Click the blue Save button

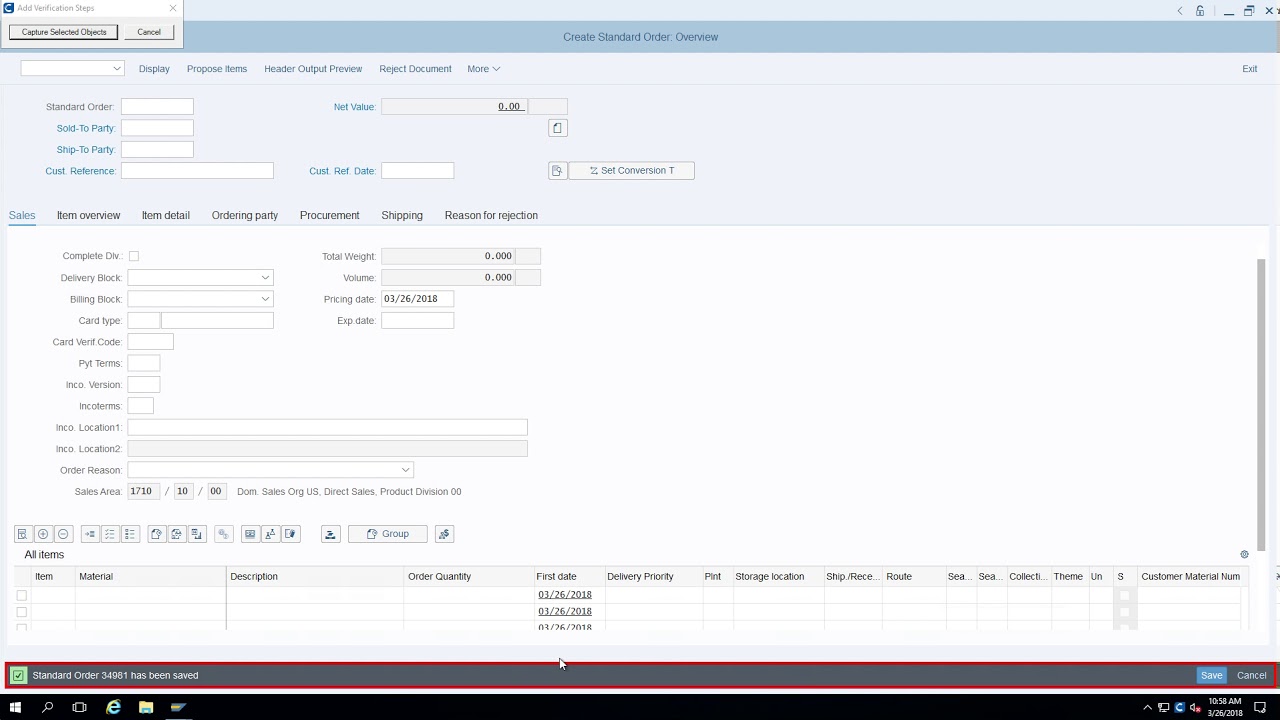1211,675
